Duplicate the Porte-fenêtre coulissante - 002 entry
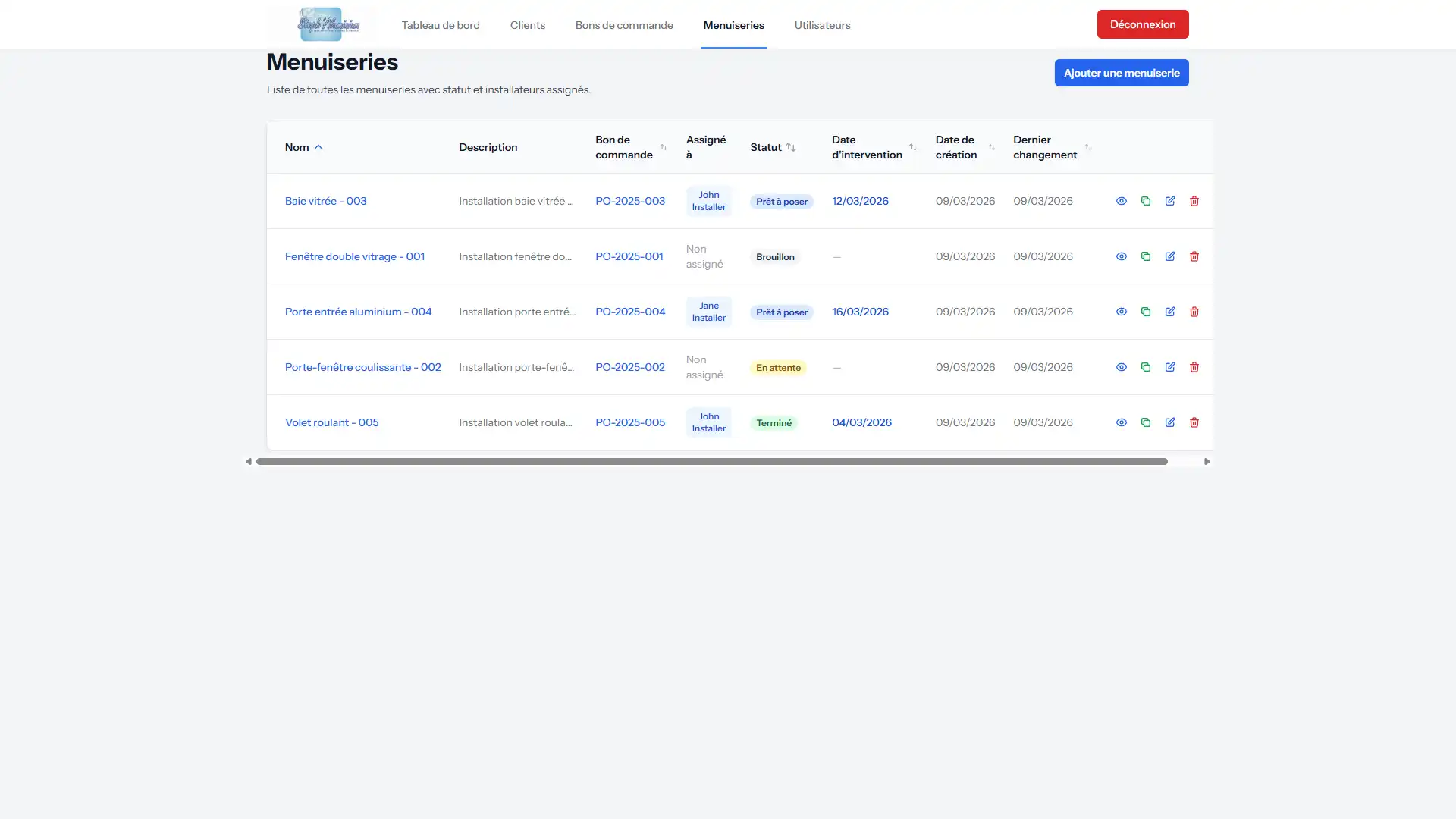The image size is (1456, 819). pyautogui.click(x=1145, y=367)
